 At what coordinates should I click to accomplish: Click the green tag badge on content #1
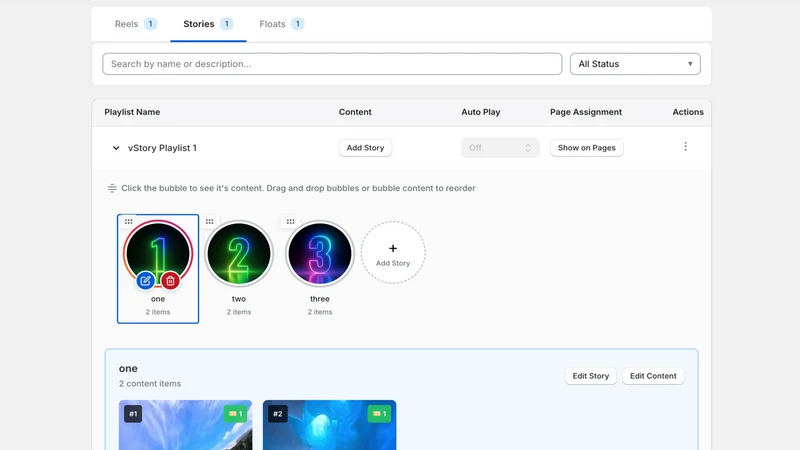(x=235, y=414)
